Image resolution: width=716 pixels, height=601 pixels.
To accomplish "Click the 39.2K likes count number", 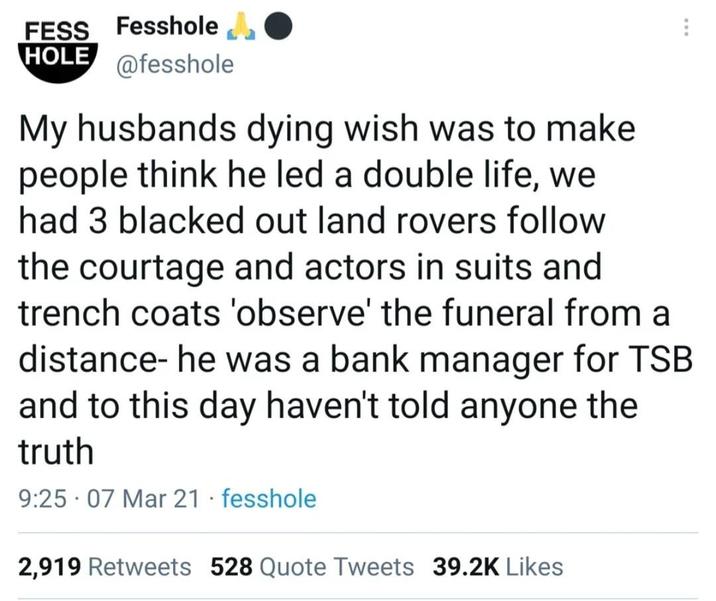I will 466,567.
